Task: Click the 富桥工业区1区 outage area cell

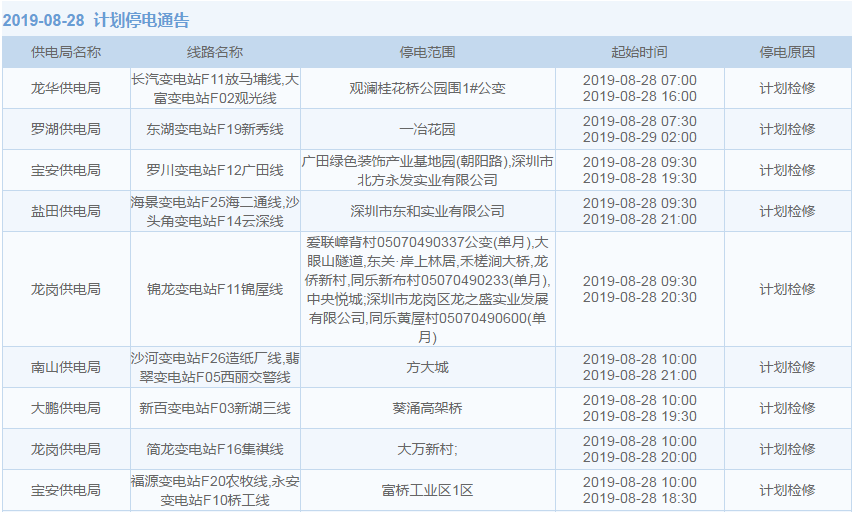Action: 427,490
